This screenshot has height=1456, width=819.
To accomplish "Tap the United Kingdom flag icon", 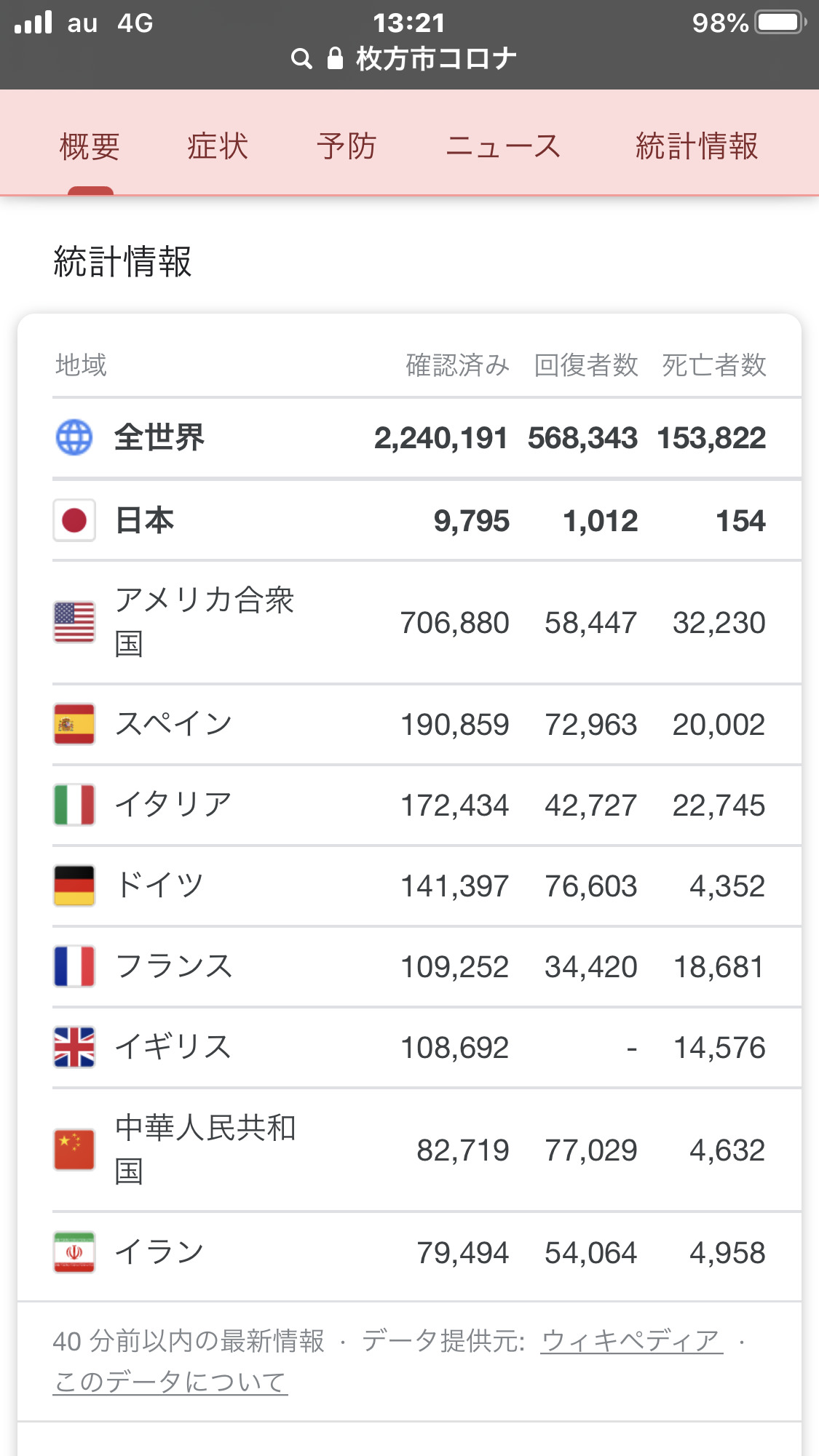I will point(74,1047).
